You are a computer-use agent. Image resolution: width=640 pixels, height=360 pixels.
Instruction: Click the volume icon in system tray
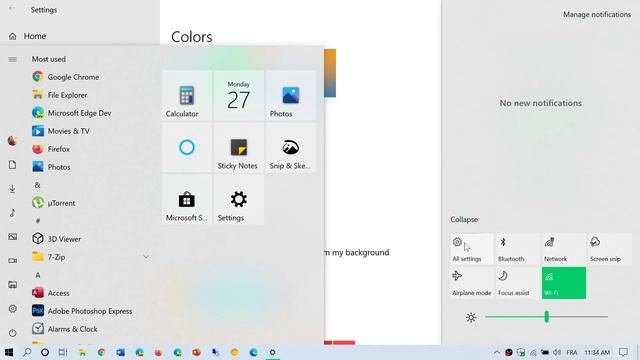[557, 352]
